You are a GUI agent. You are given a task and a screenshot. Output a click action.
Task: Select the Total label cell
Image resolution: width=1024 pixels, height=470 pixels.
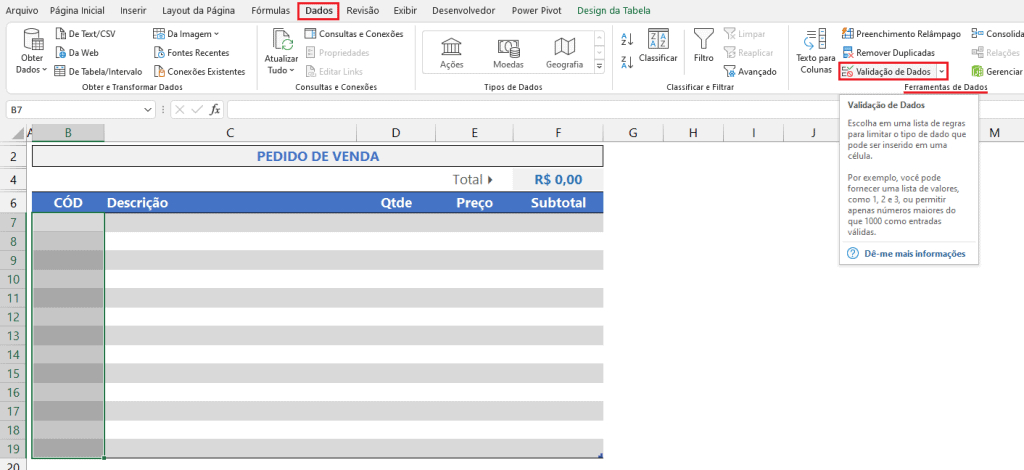474,180
